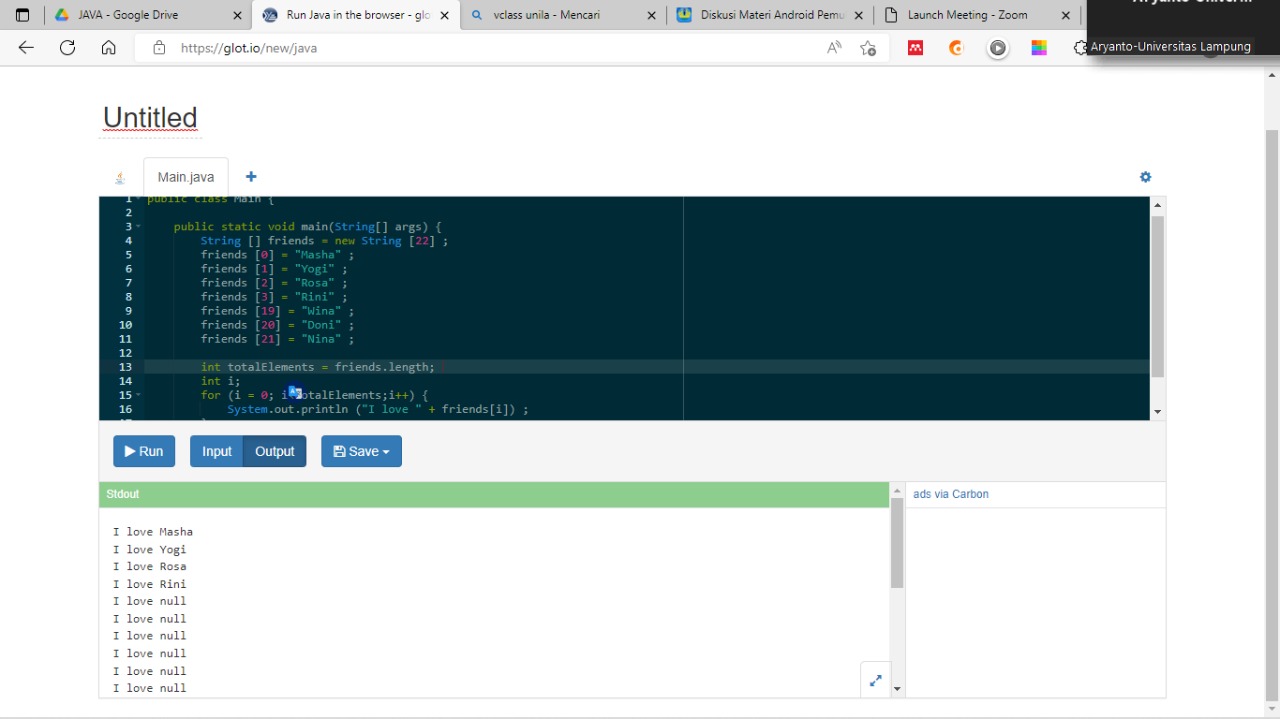
Task: Collapse the for-loop fold on line 15
Action: 139,395
